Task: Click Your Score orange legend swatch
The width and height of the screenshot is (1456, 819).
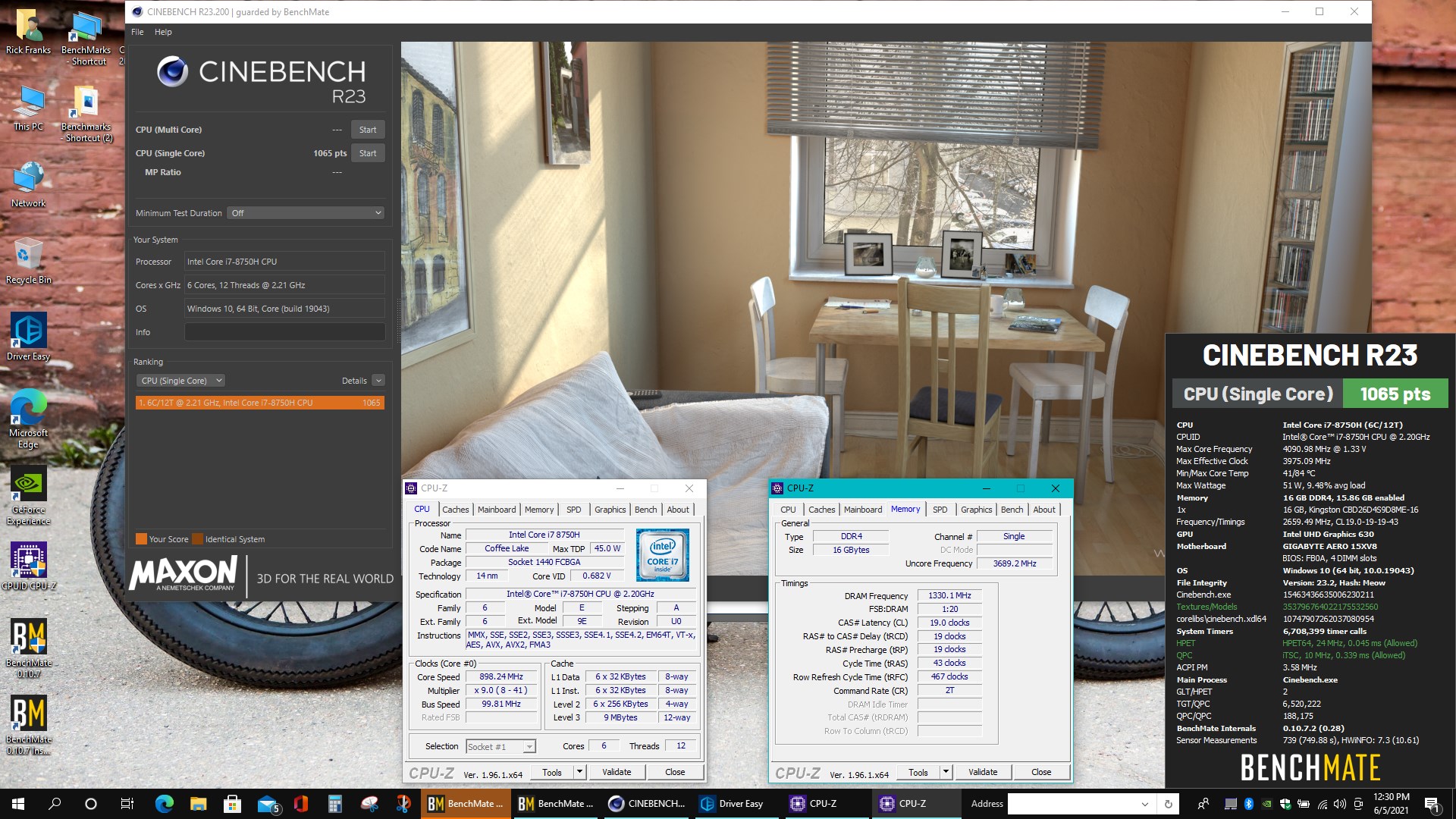Action: 141,539
